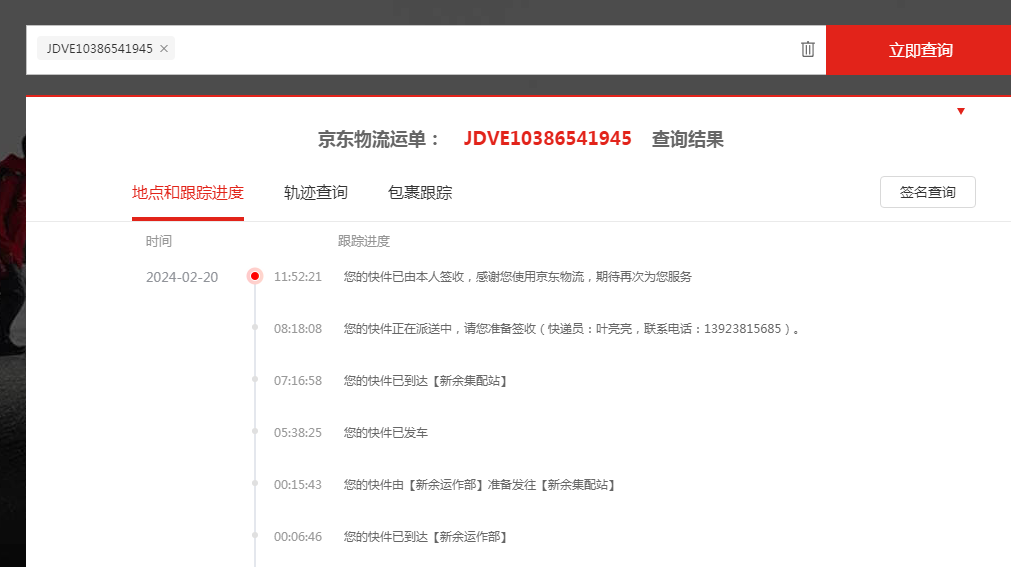The image size is (1011, 567).
Task: Click the 07:16:58 timestamp
Action: (x=298, y=381)
